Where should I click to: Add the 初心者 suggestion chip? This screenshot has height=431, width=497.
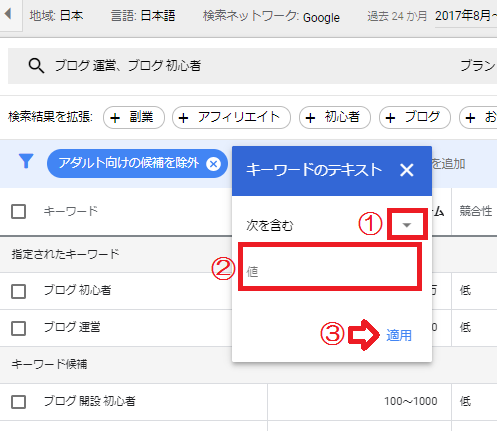(335, 117)
